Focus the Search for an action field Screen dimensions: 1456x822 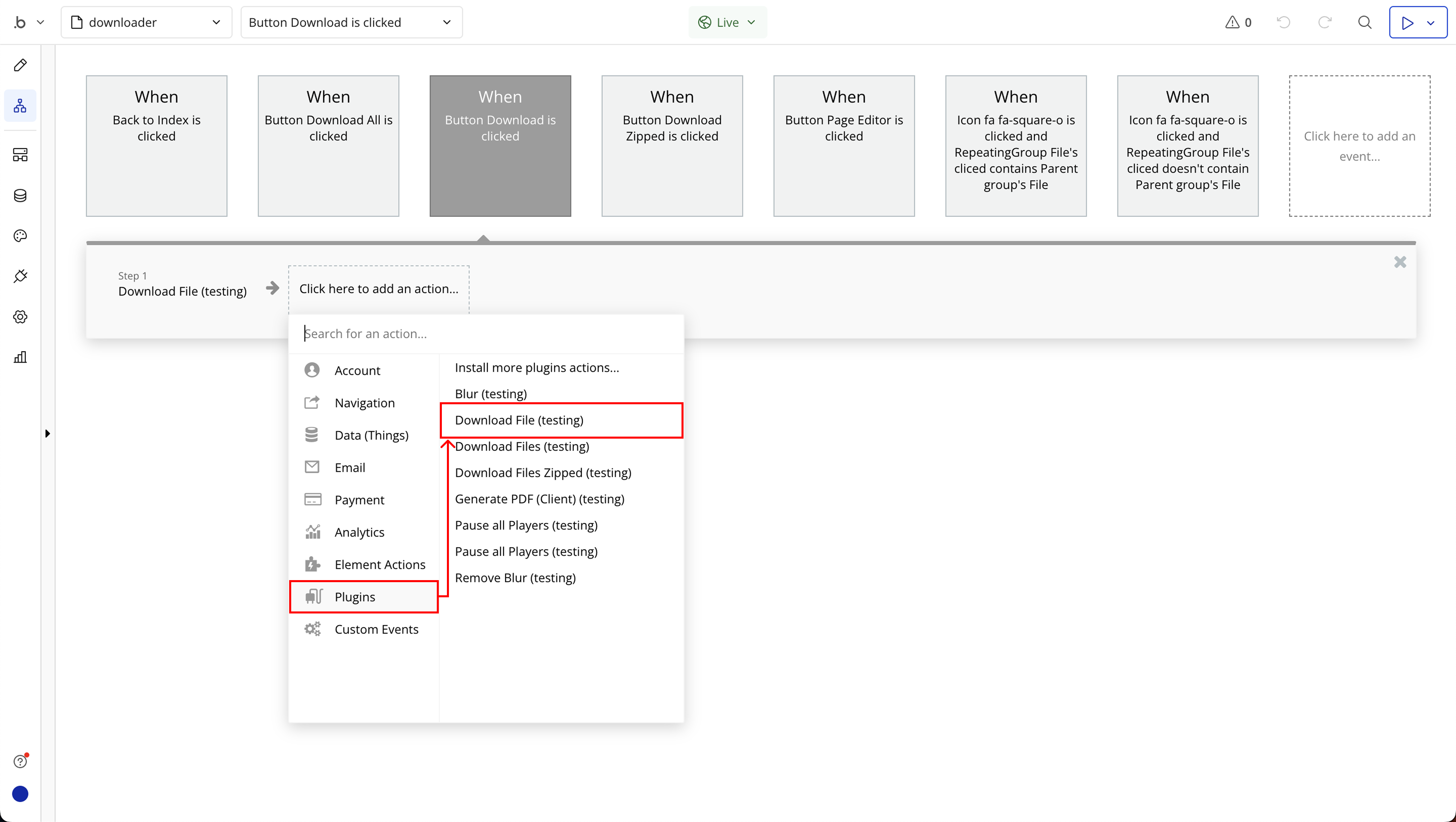tap(486, 333)
